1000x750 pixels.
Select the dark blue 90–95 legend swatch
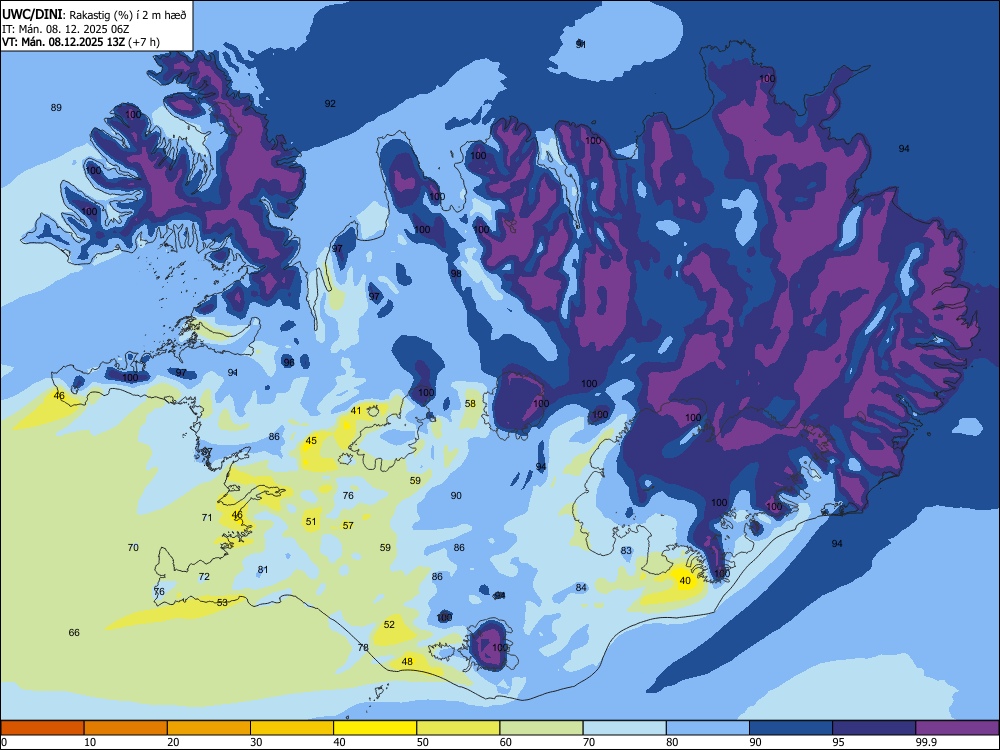coord(791,728)
